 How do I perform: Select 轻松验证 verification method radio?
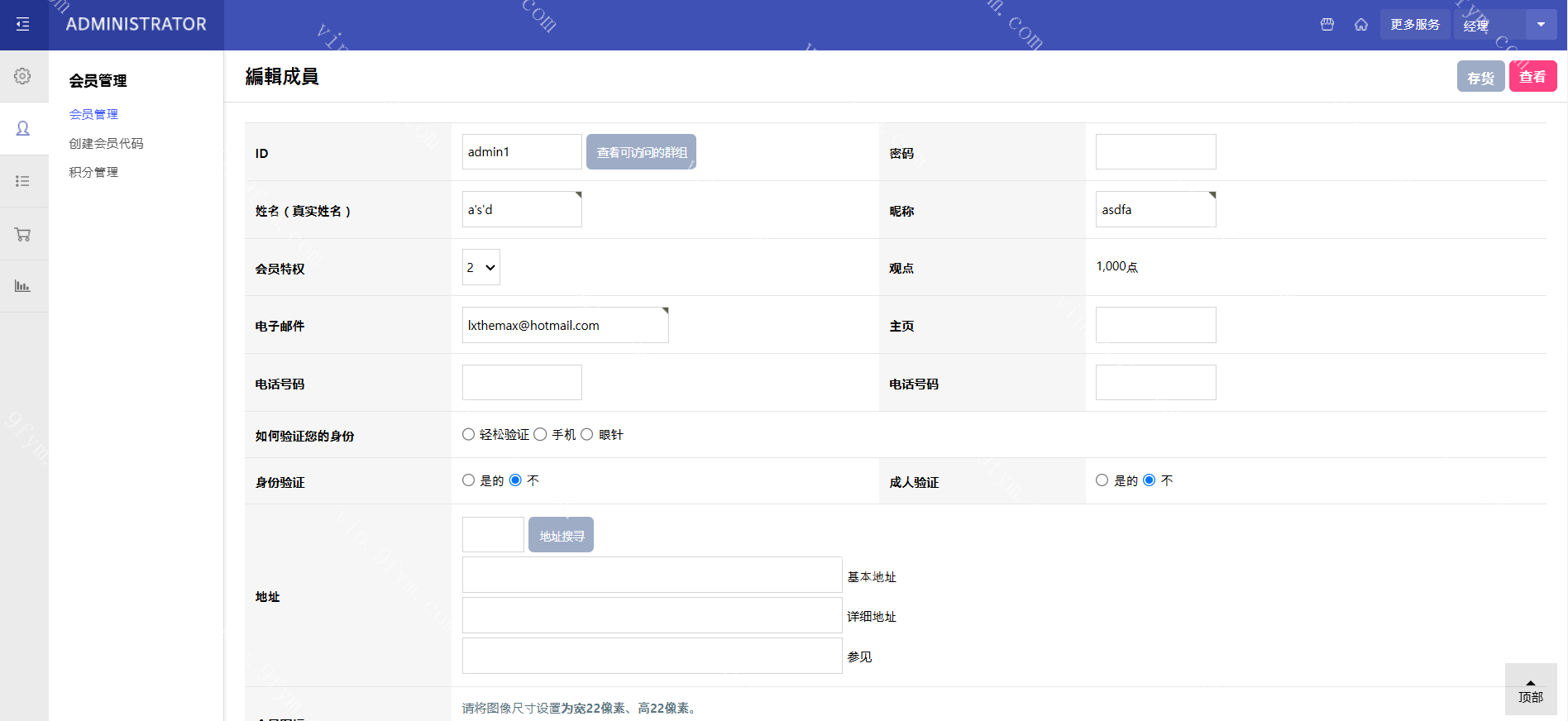tap(469, 435)
